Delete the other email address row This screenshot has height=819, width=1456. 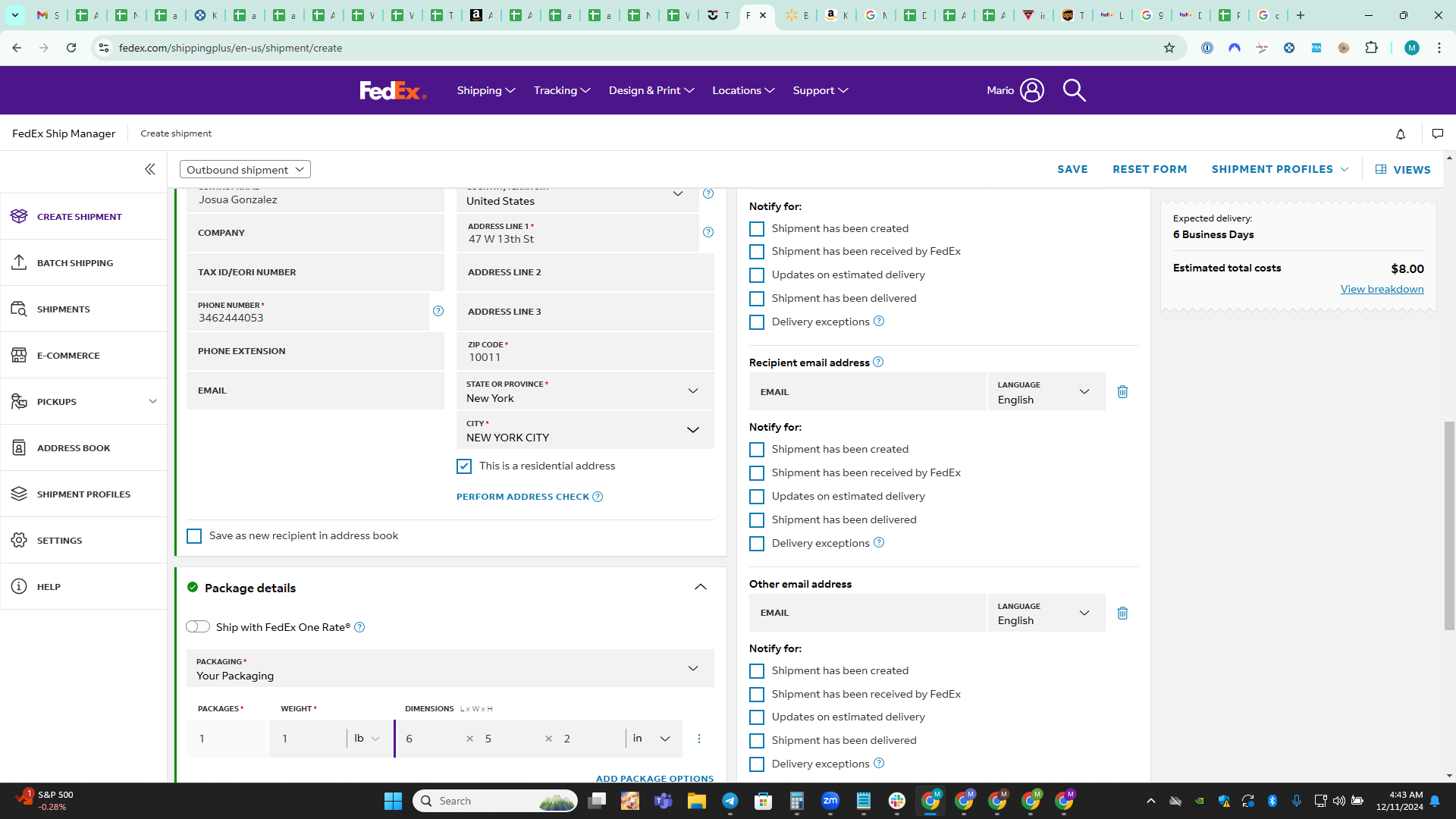[x=1122, y=613]
